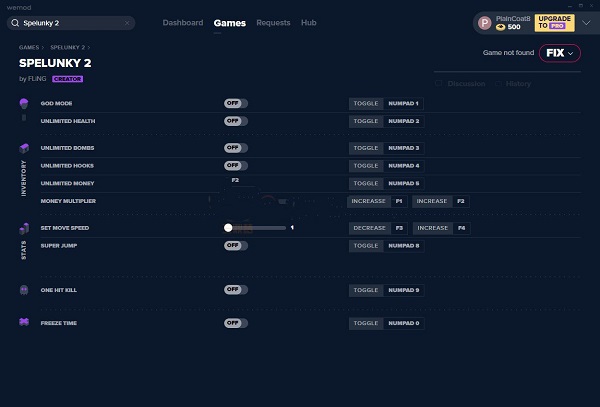The width and height of the screenshot is (600, 407).
Task: Enable Unlimited Bombs switch
Action: coord(236,148)
